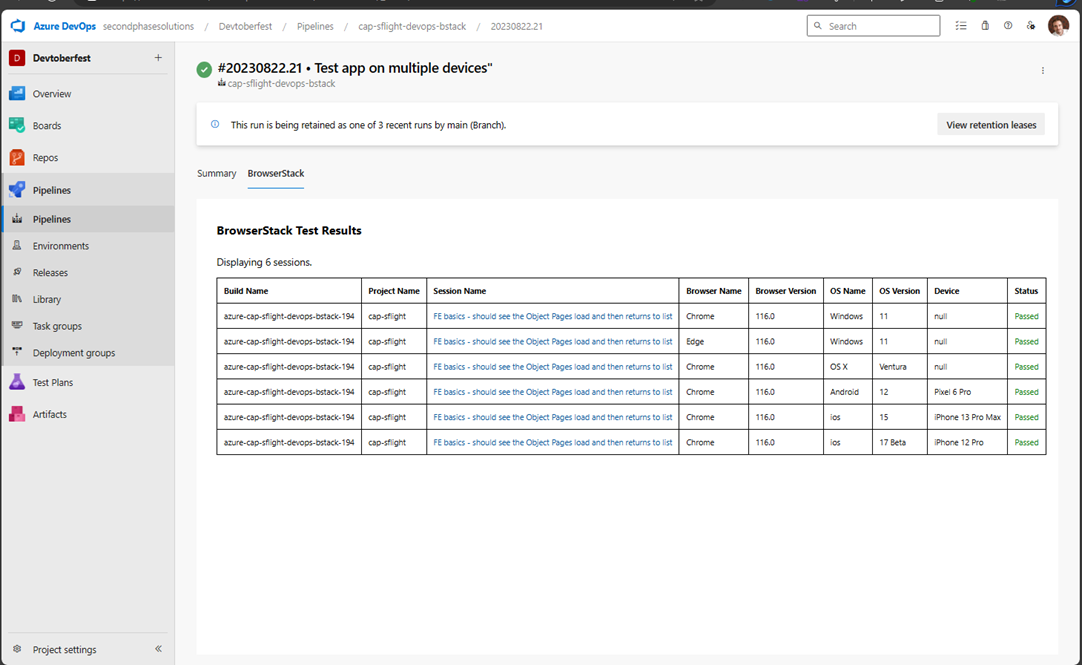Open Project settings label
The height and width of the screenshot is (665, 1082).
(x=64, y=649)
